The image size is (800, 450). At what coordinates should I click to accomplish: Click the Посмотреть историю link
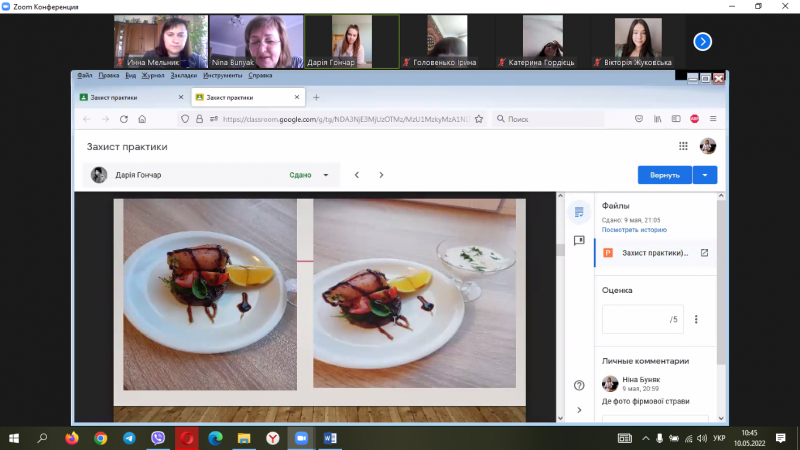(x=634, y=230)
